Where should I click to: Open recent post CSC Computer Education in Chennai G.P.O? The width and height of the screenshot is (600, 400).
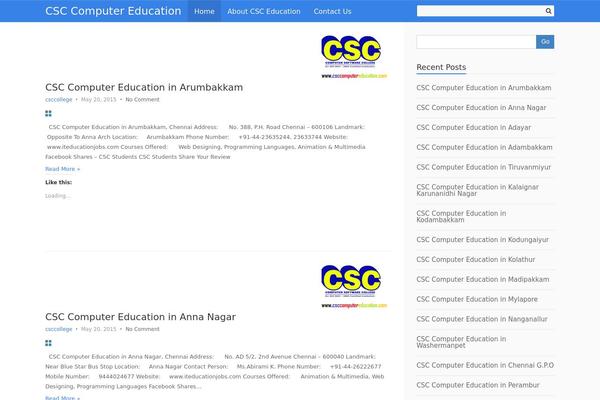[x=485, y=365]
